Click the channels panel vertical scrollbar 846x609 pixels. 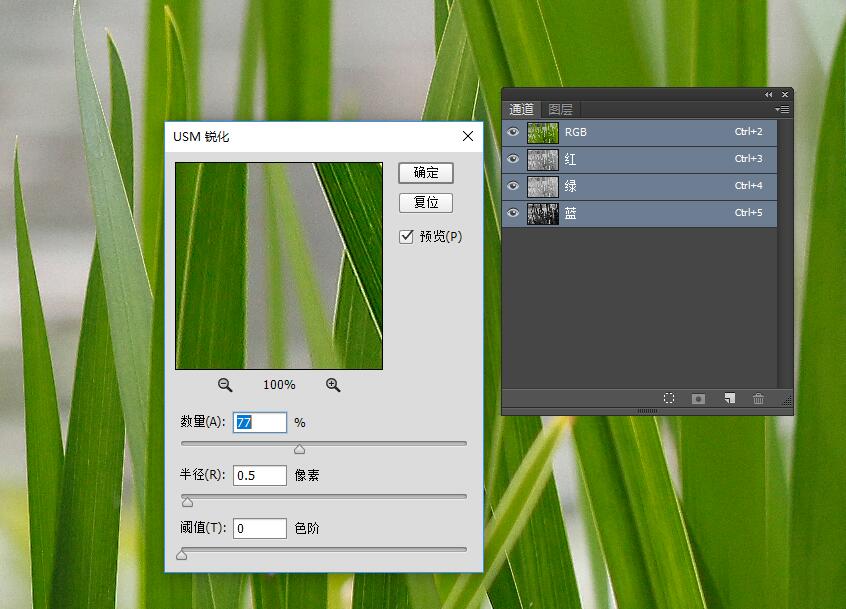tap(785, 253)
